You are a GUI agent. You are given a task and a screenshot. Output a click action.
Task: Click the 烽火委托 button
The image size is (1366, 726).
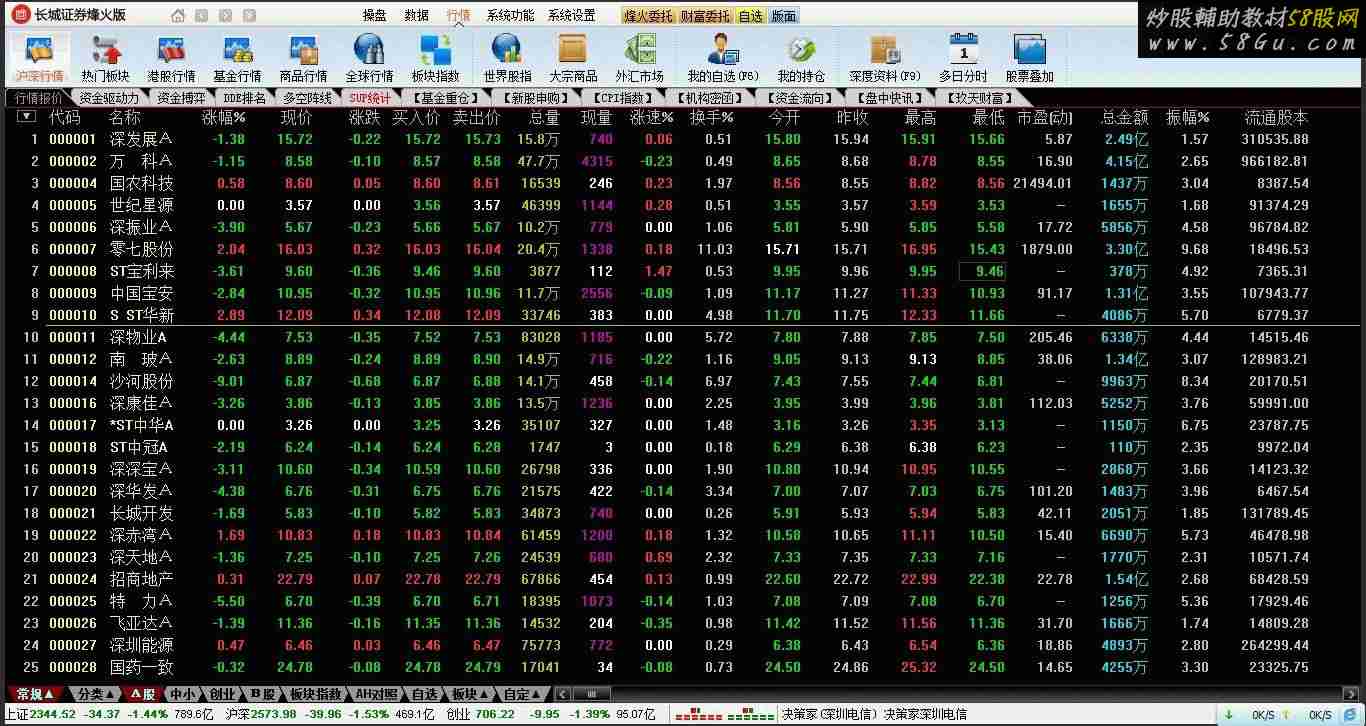648,16
